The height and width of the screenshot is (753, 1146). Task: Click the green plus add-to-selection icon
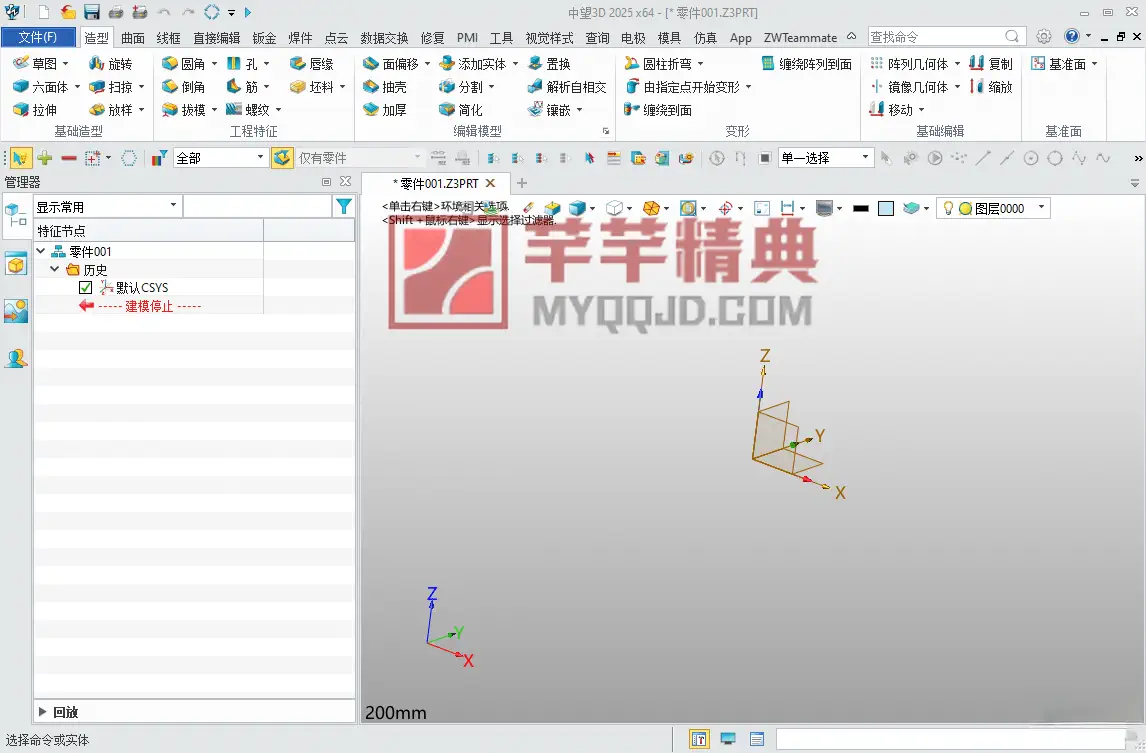coord(45,158)
